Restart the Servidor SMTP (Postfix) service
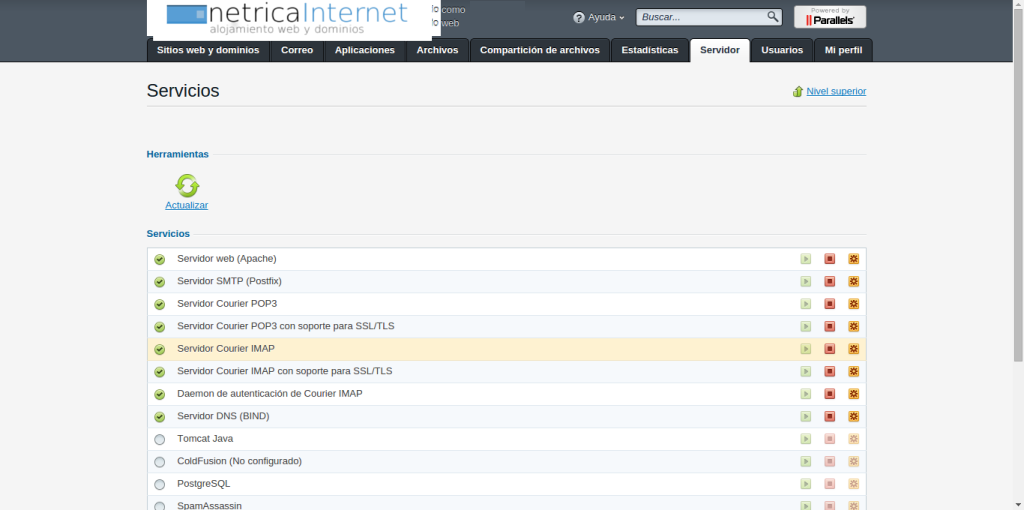This screenshot has width=1024, height=510. (x=854, y=281)
